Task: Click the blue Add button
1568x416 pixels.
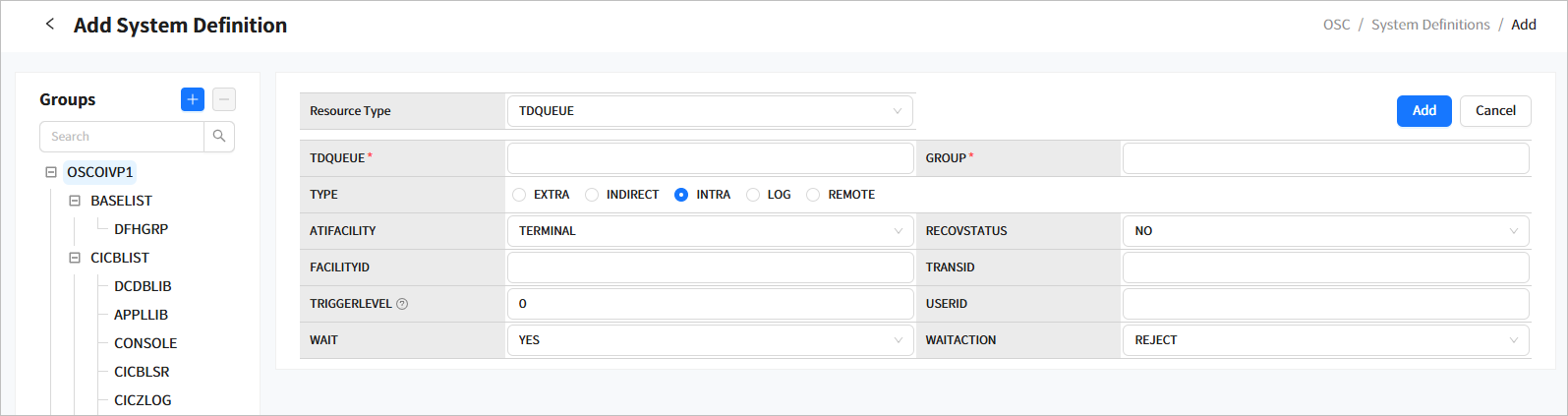Action: [1423, 111]
